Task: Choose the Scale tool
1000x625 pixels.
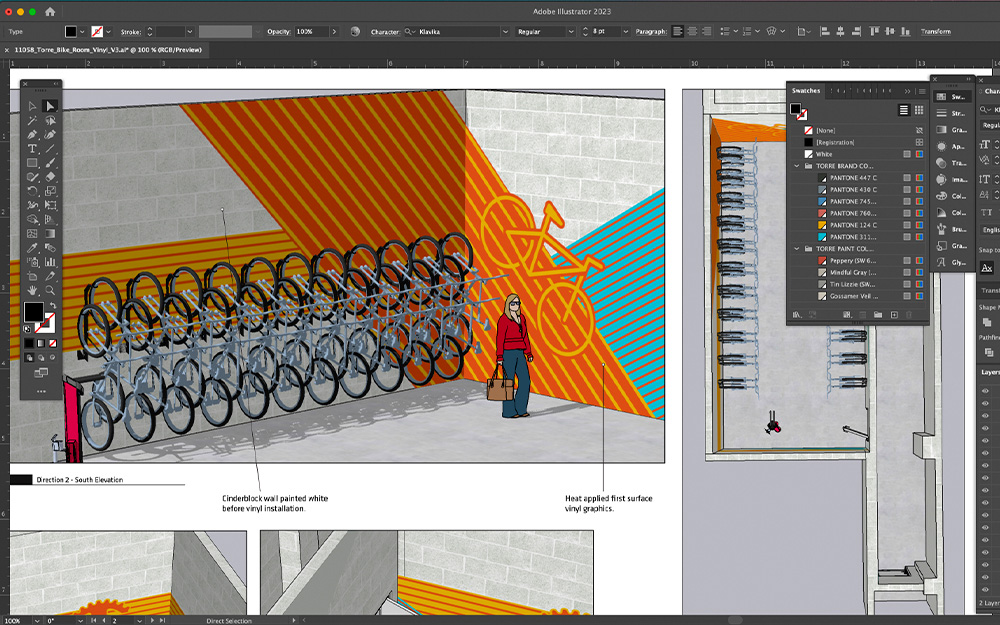Action: click(50, 191)
